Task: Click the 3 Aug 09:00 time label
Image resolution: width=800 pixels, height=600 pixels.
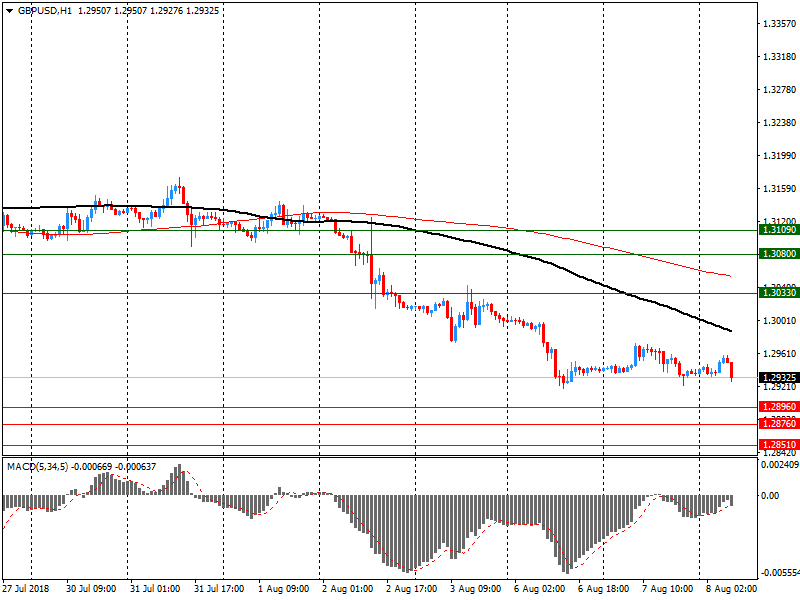Action: pyautogui.click(x=476, y=589)
